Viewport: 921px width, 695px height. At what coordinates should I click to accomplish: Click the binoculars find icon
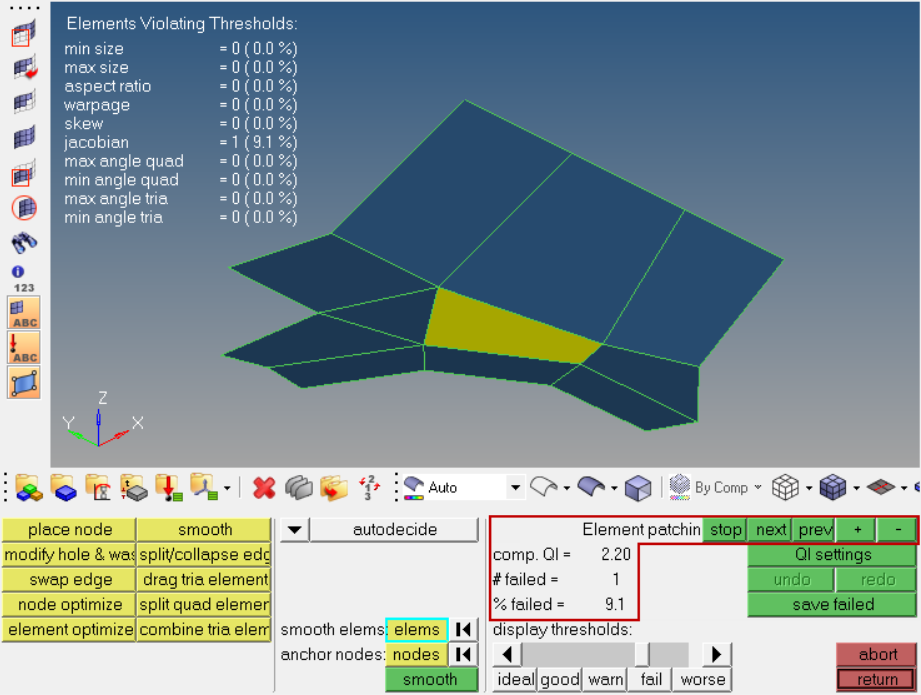24,242
